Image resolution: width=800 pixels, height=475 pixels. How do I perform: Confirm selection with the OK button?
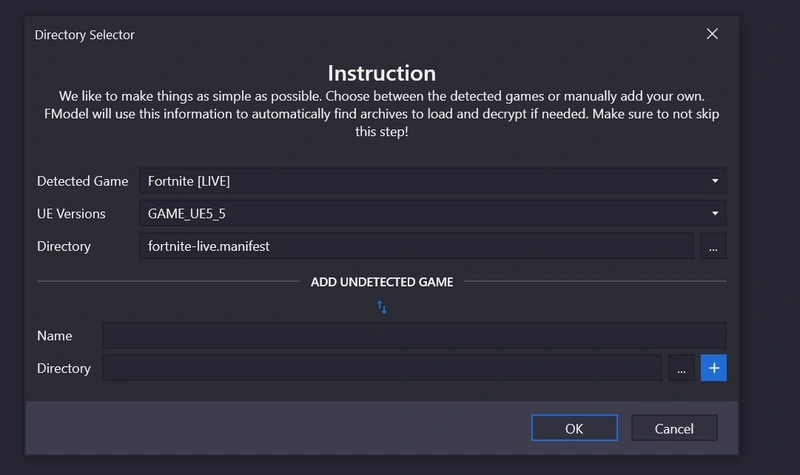[574, 428]
